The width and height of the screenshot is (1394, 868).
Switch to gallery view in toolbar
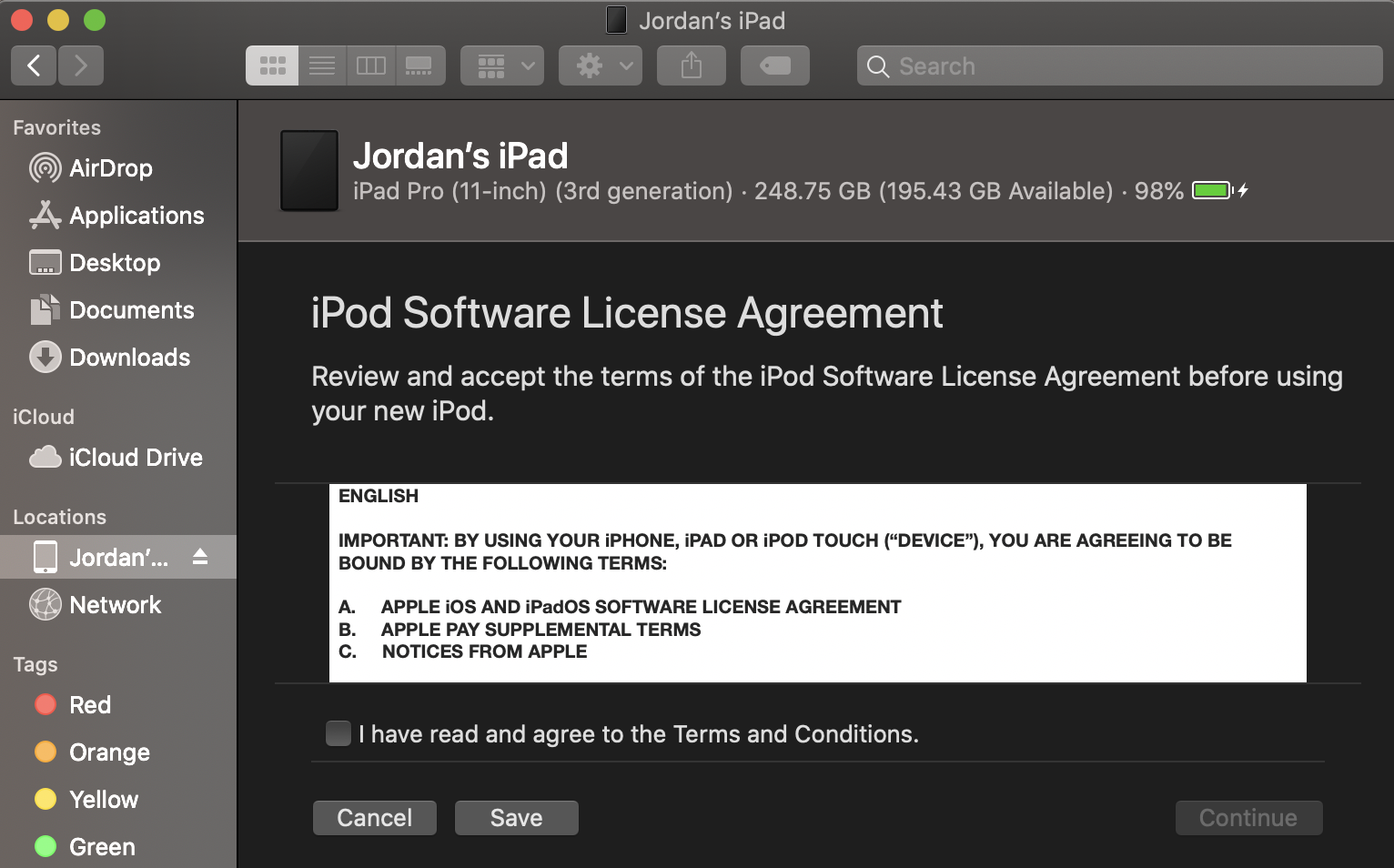coord(419,66)
